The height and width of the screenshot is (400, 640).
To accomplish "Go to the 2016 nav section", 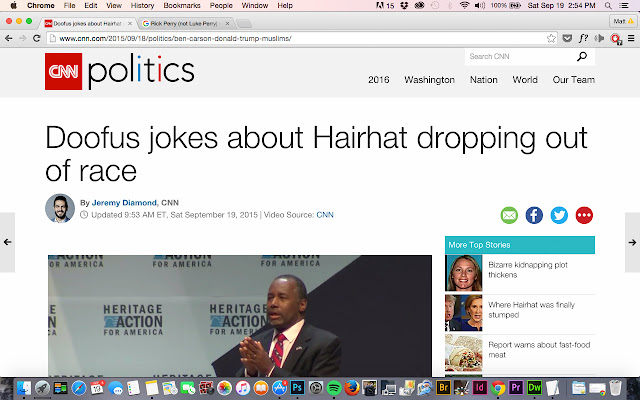I will click(x=378, y=80).
